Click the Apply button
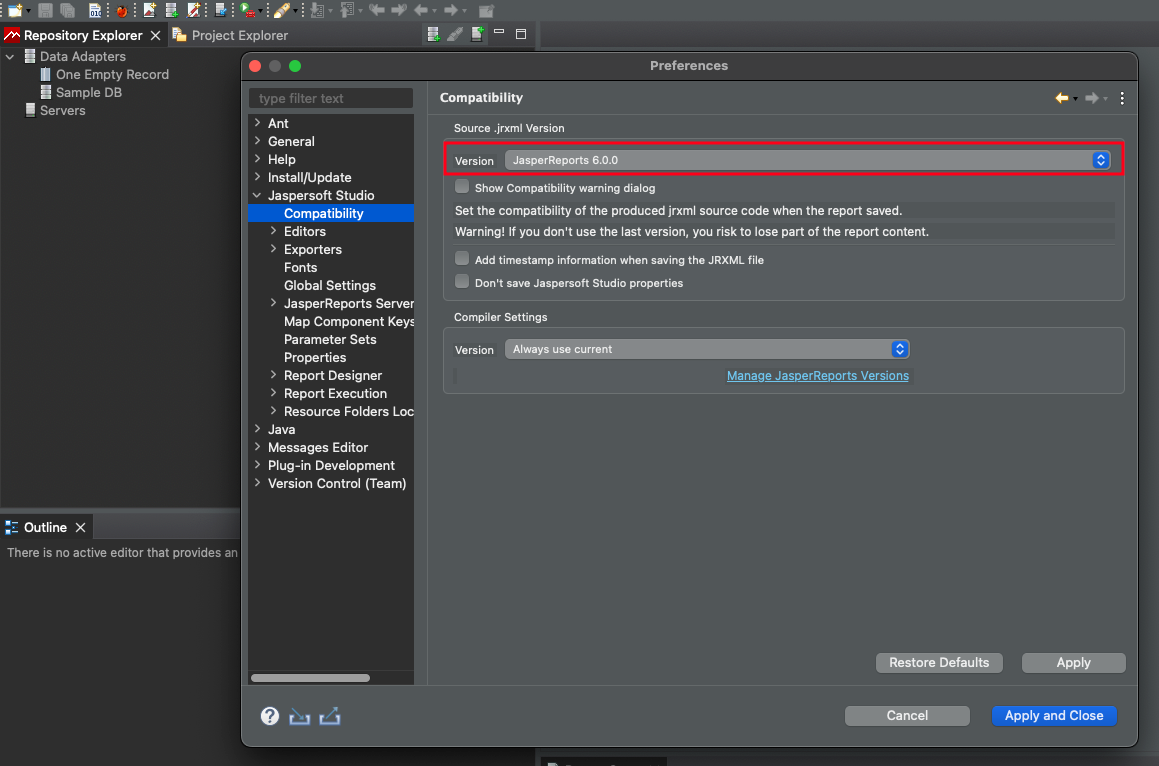The image size is (1159, 766). point(1073,662)
